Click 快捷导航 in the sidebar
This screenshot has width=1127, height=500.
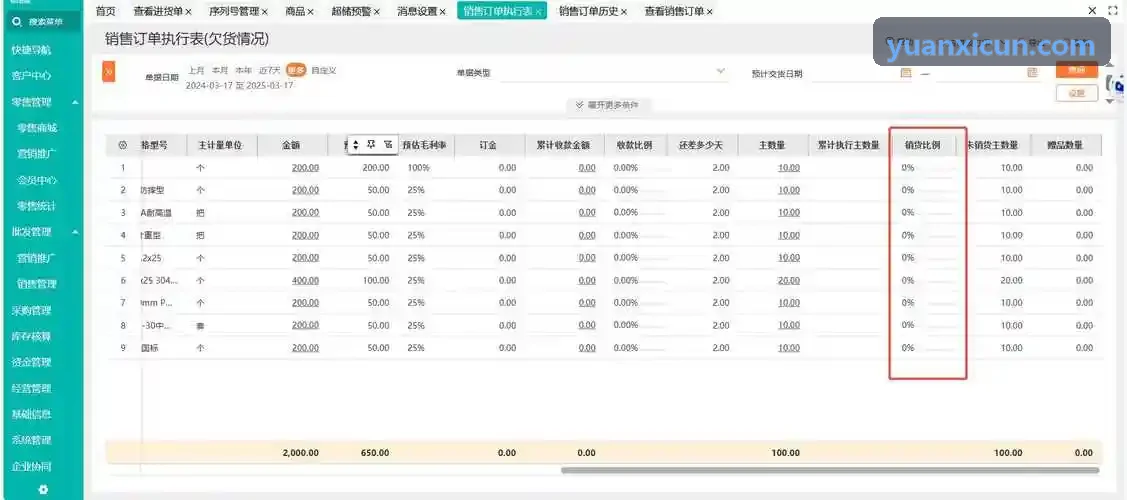32,50
